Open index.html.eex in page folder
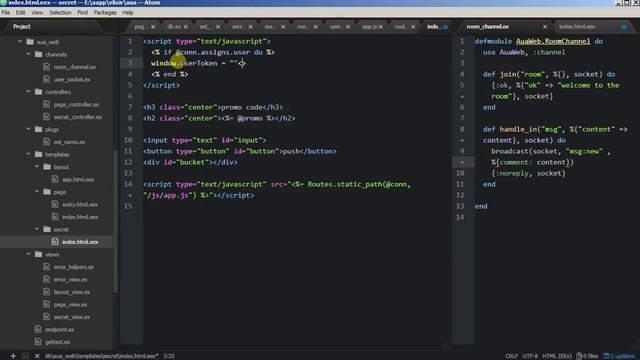640x360 pixels. 80,217
